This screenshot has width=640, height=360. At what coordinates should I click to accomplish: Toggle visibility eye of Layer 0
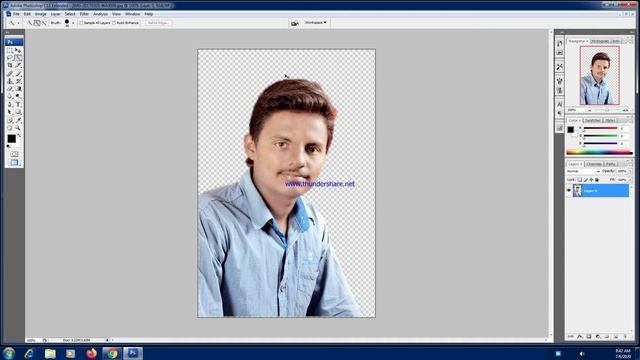pos(569,190)
